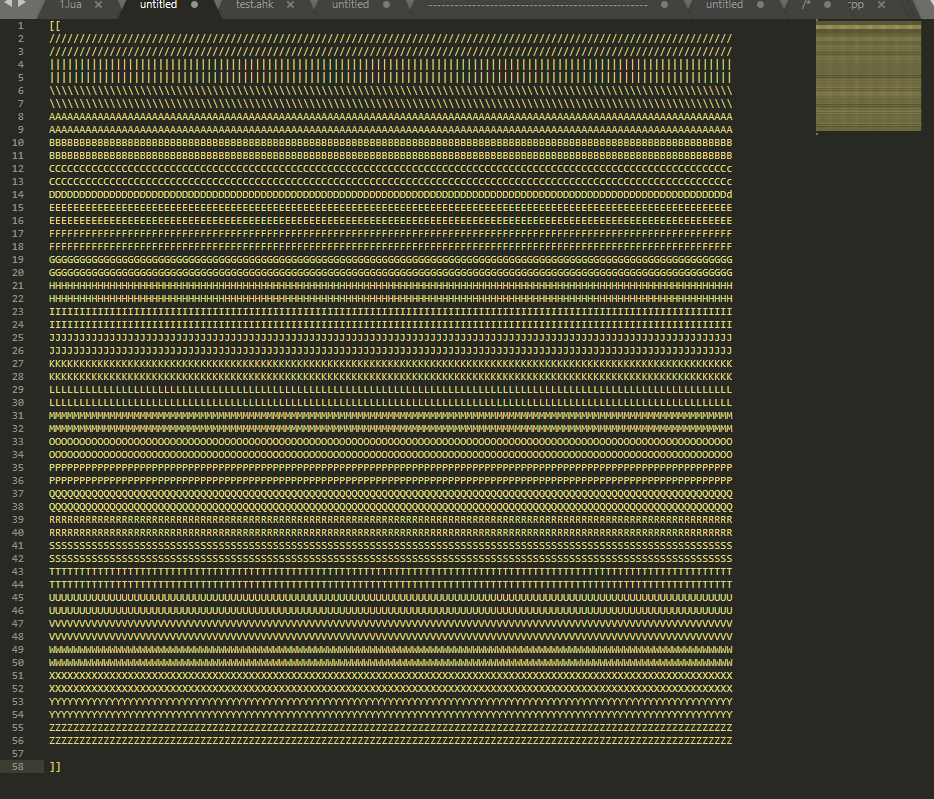Click line number 45 in the gutter
934x799 pixels.
(18, 598)
